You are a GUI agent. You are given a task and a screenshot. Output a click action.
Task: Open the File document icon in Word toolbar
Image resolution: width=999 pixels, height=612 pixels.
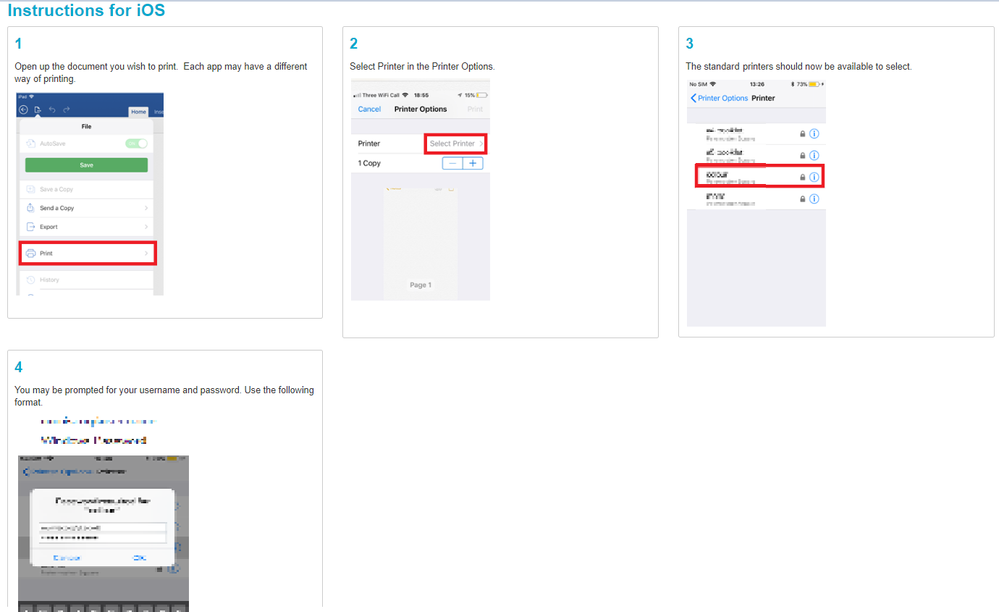tap(38, 110)
